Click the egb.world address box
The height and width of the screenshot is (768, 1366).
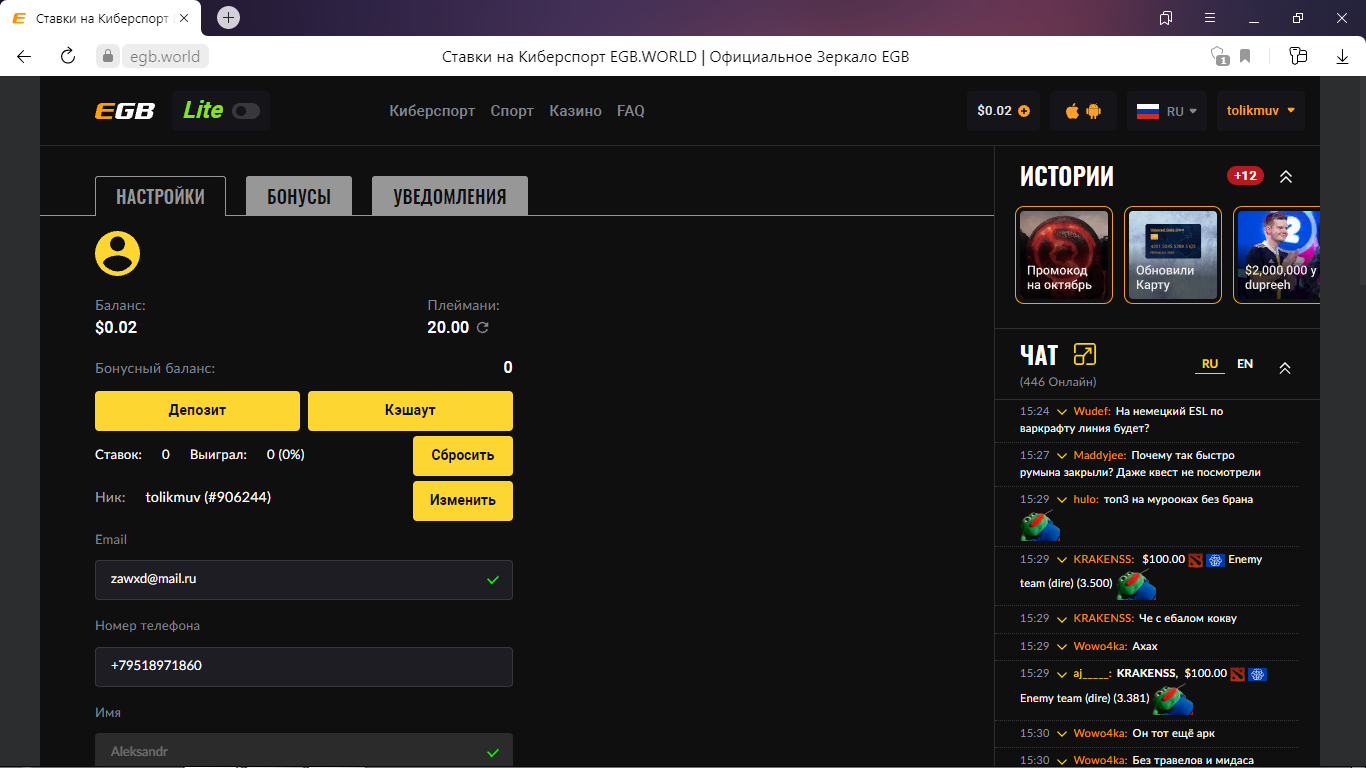pos(165,56)
